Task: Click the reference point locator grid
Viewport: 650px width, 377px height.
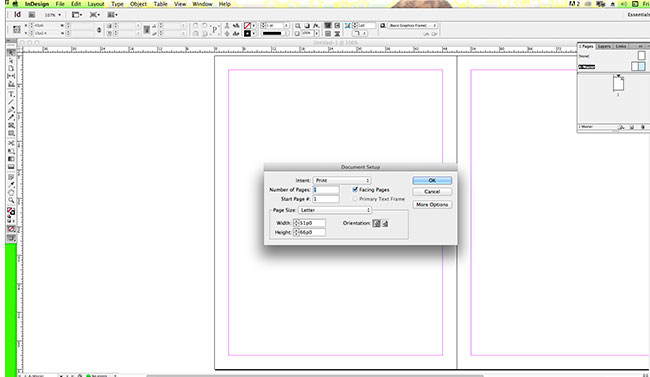Action: tap(17, 29)
